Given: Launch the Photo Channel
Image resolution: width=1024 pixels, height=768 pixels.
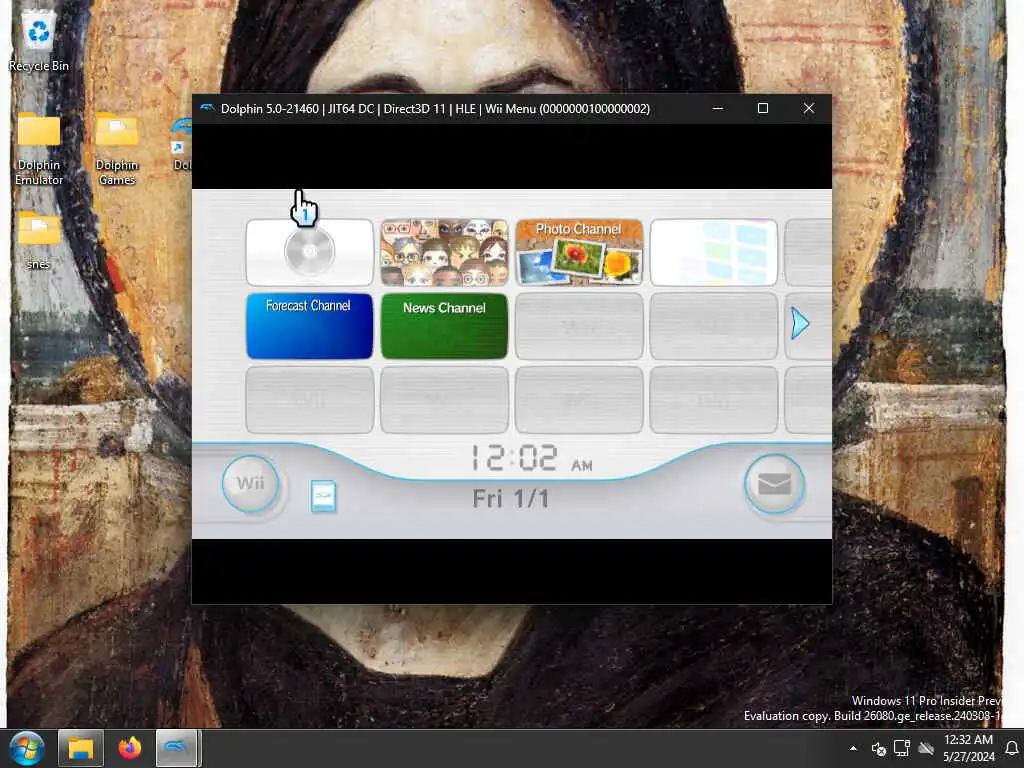Looking at the screenshot, I should pos(579,252).
